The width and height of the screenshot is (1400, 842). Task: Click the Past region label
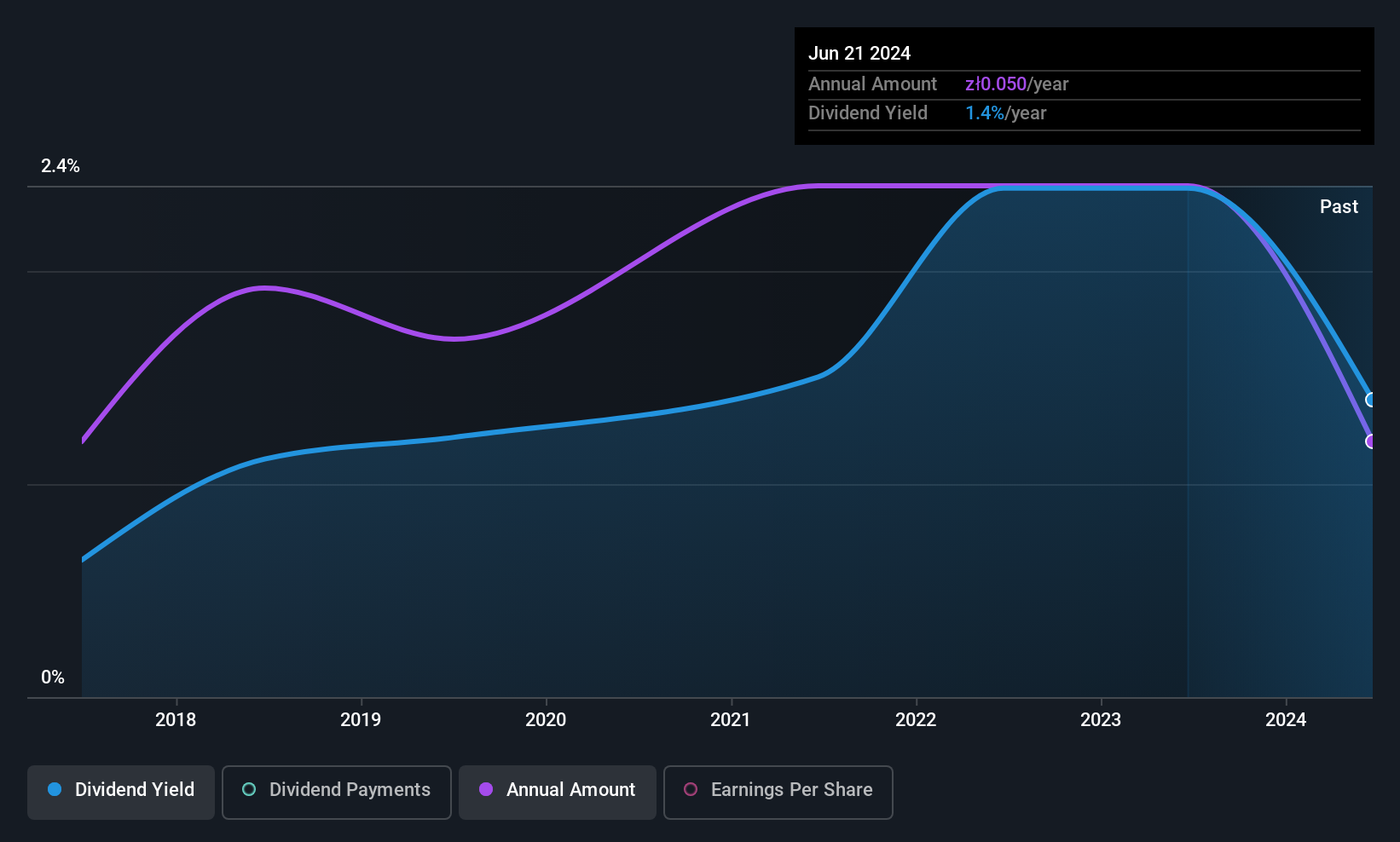tap(1339, 206)
